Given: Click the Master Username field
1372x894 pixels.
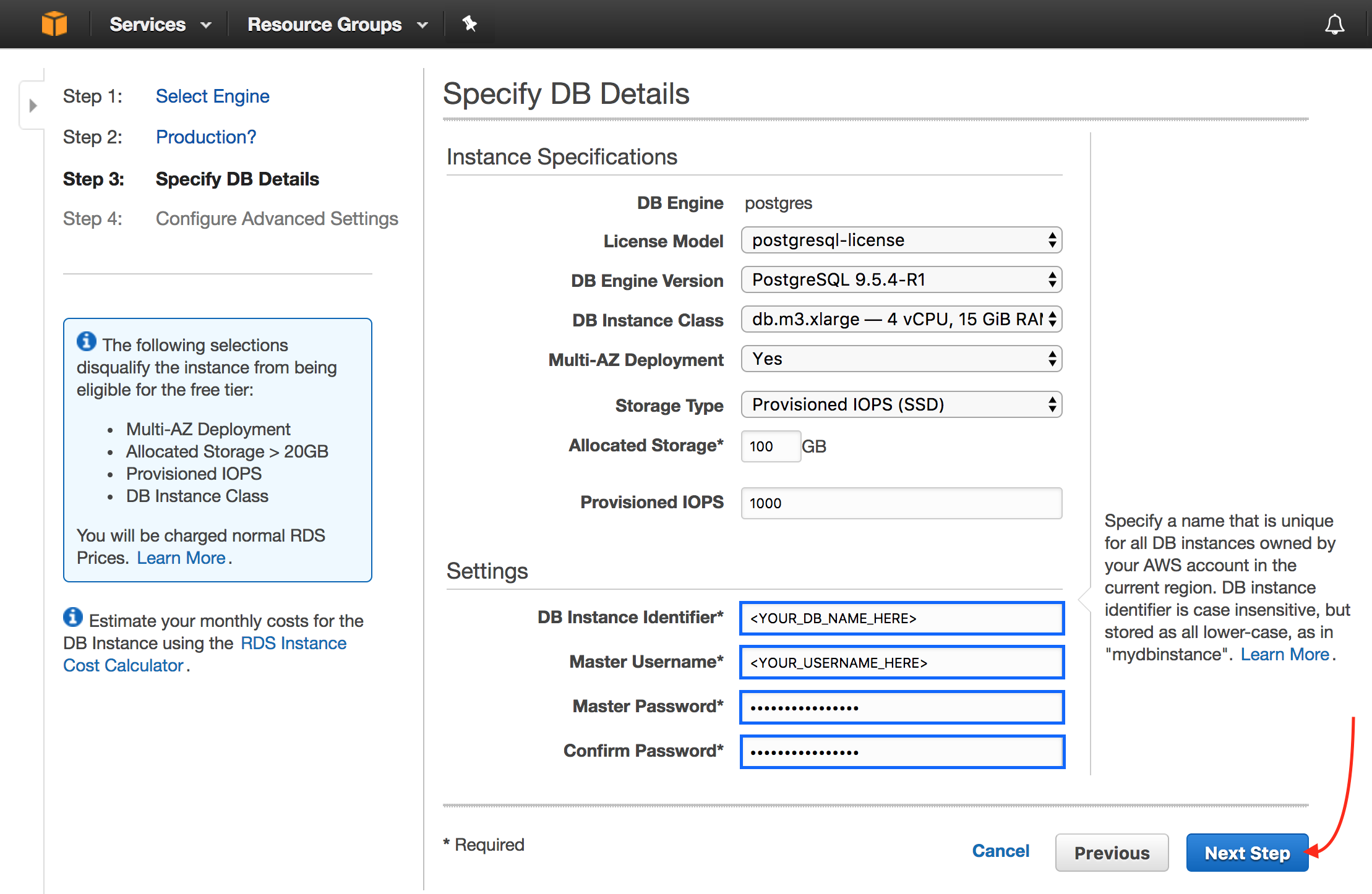Looking at the screenshot, I should pos(902,663).
